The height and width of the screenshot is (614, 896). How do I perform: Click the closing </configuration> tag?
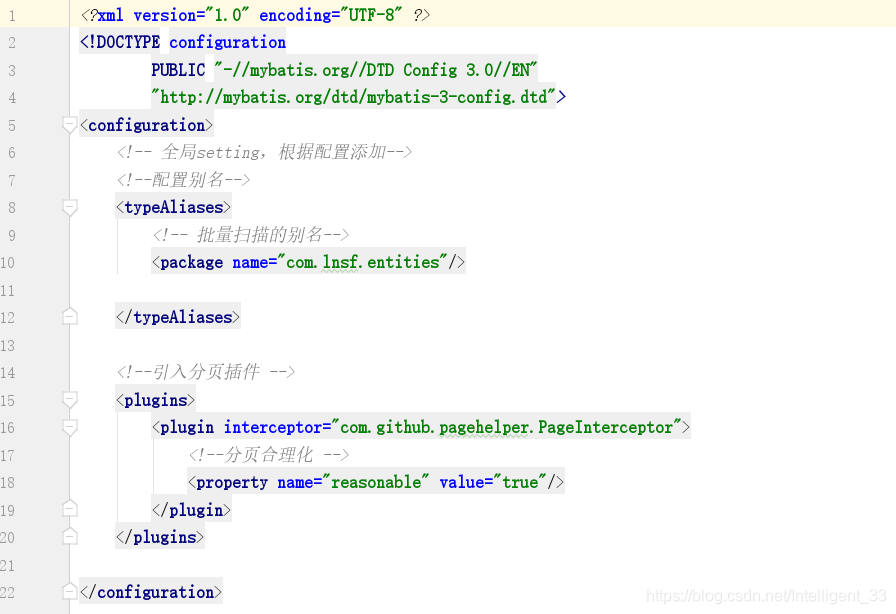151,592
